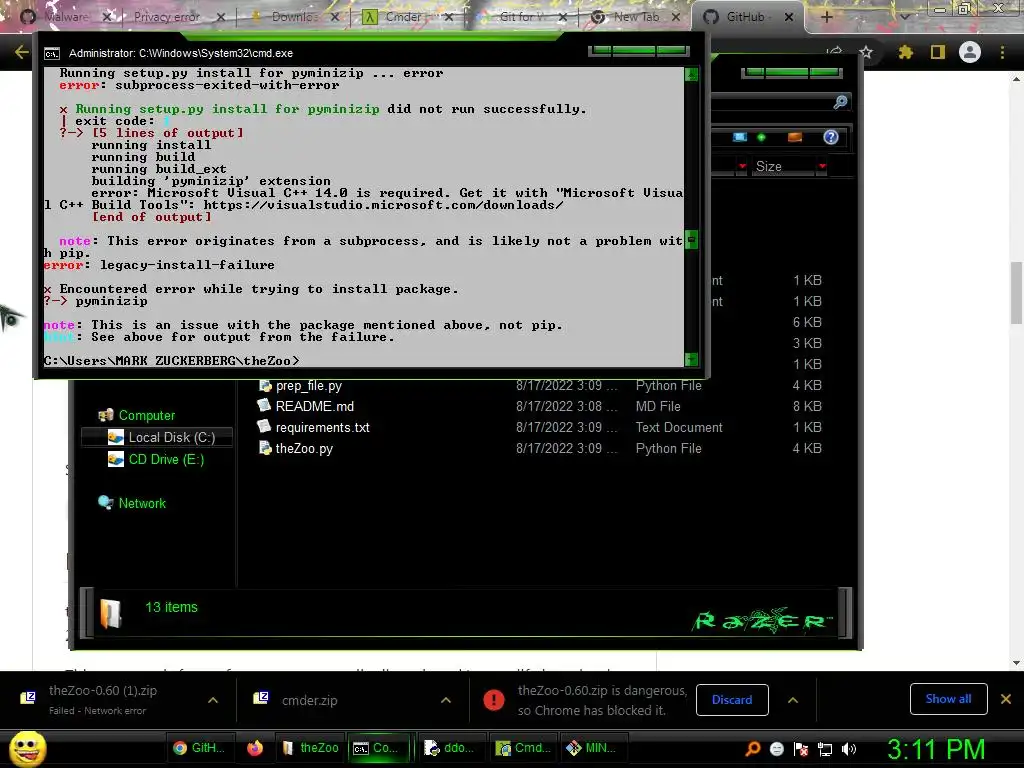Click Chrome's back arrow button
The height and width of the screenshot is (768, 1024).
coord(22,52)
